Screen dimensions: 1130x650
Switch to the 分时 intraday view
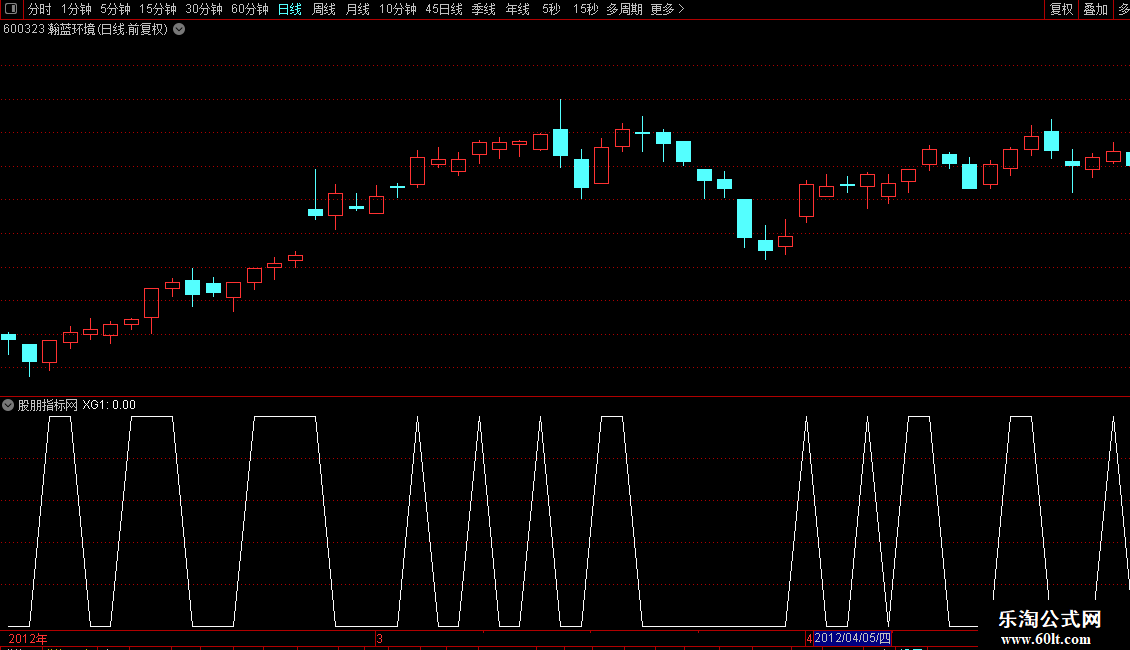pyautogui.click(x=40, y=9)
